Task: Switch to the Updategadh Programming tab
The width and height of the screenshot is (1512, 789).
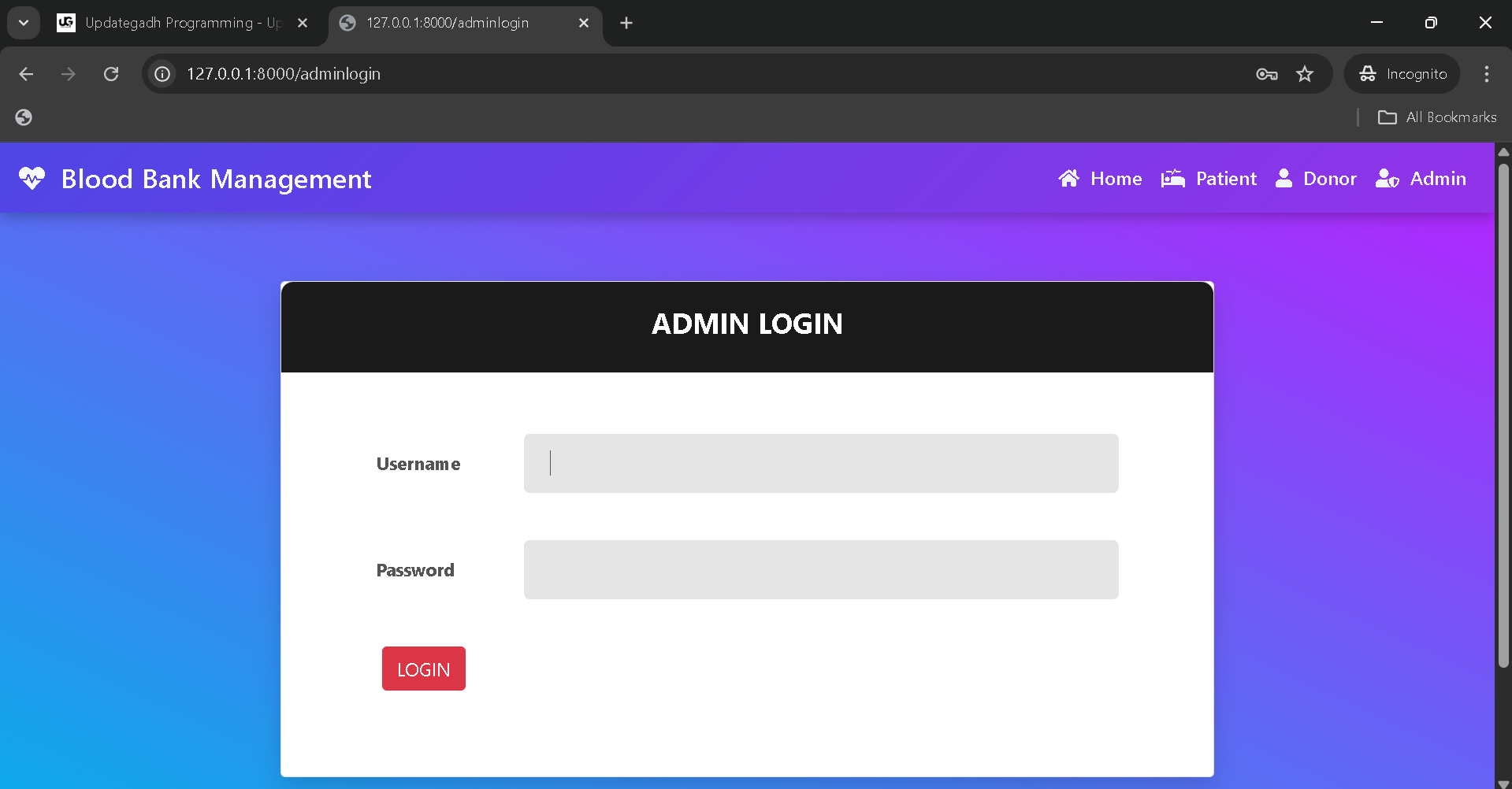Action: (173, 23)
